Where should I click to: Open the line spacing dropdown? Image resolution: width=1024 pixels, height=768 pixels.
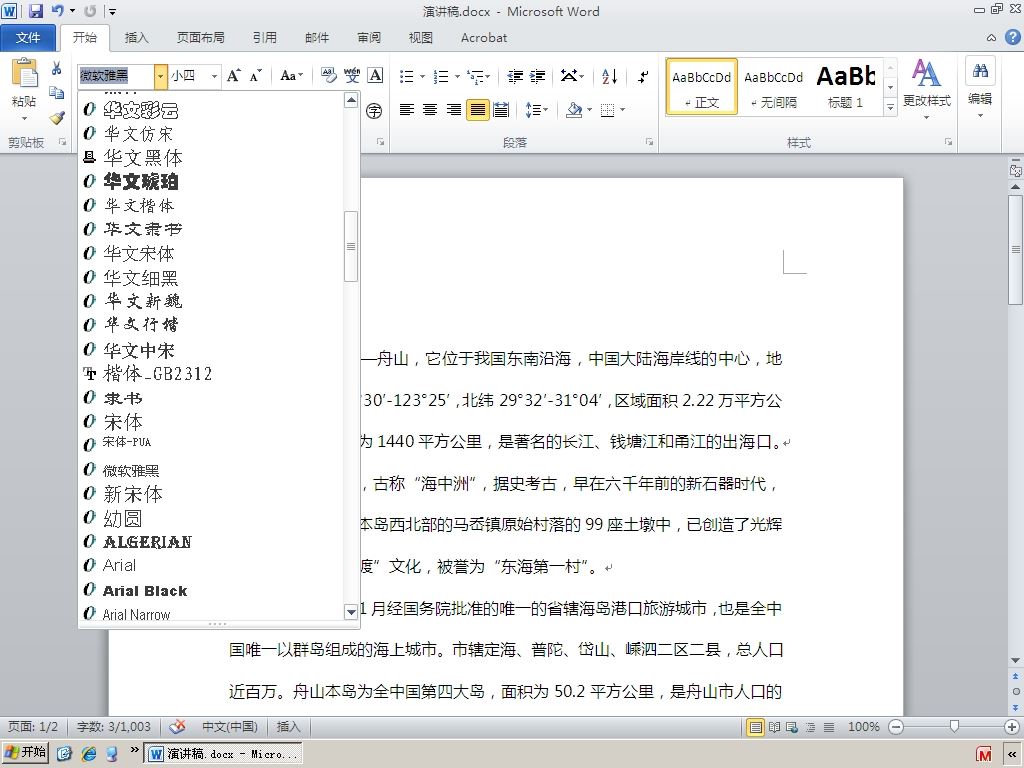pos(536,110)
